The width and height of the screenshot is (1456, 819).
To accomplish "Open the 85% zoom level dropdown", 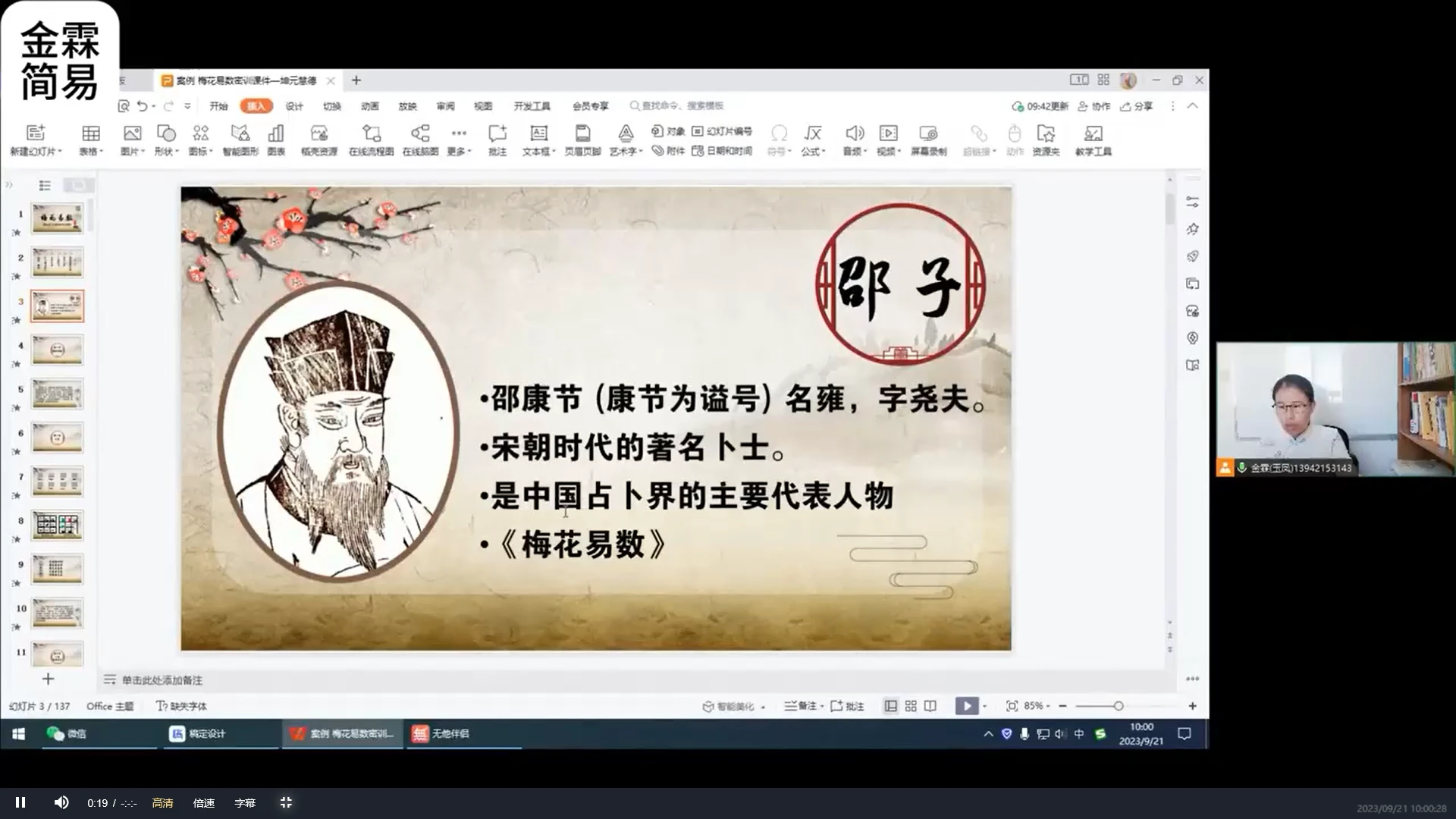I will pyautogui.click(x=1037, y=706).
